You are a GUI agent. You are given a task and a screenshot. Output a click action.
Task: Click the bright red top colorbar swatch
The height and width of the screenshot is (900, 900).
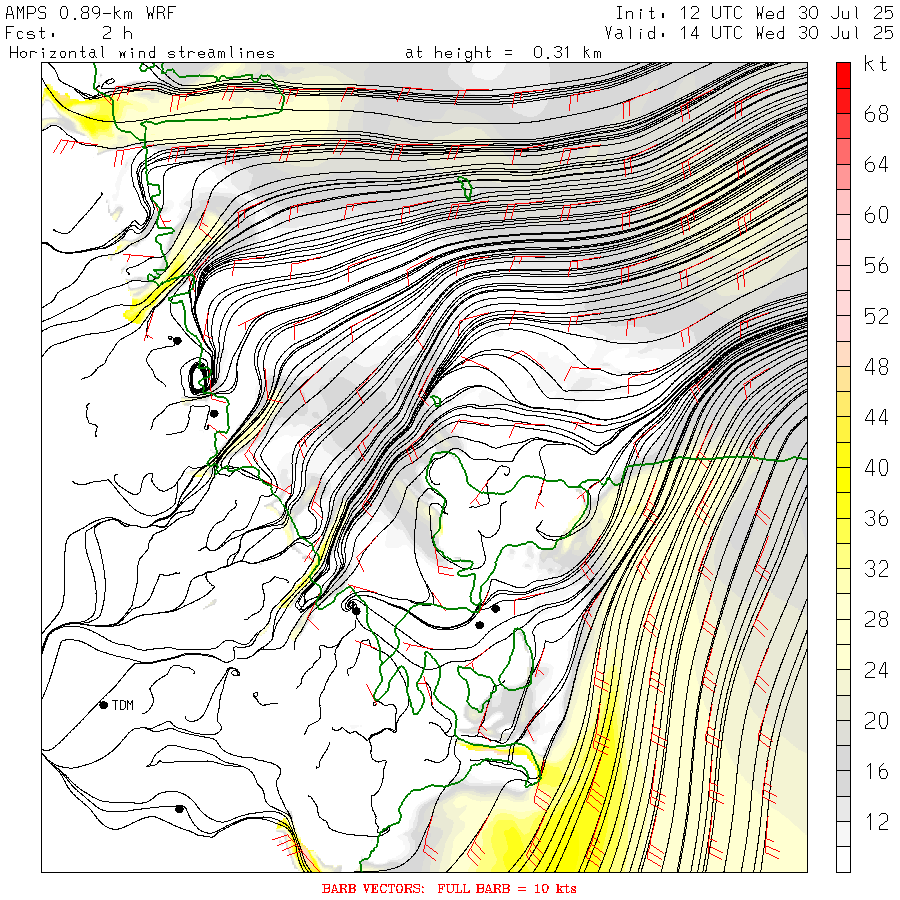[843, 75]
